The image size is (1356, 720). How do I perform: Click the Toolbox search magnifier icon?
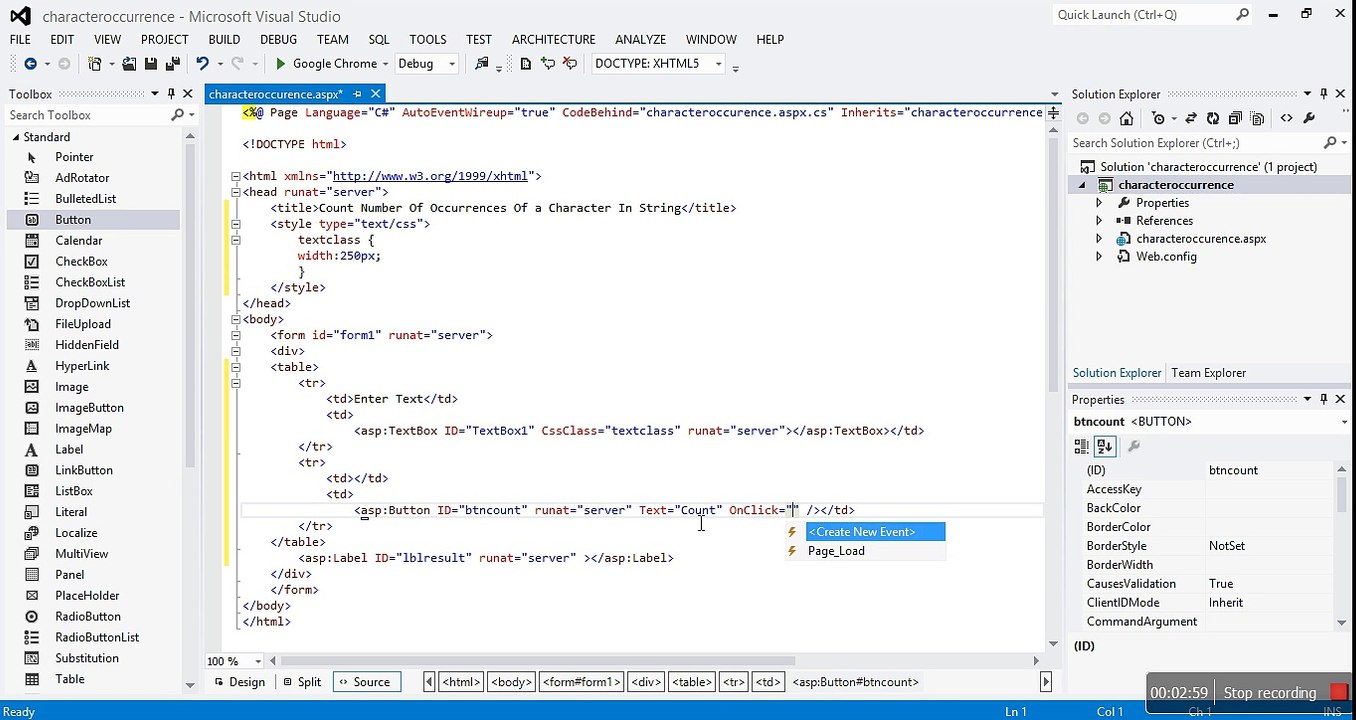pyautogui.click(x=177, y=115)
